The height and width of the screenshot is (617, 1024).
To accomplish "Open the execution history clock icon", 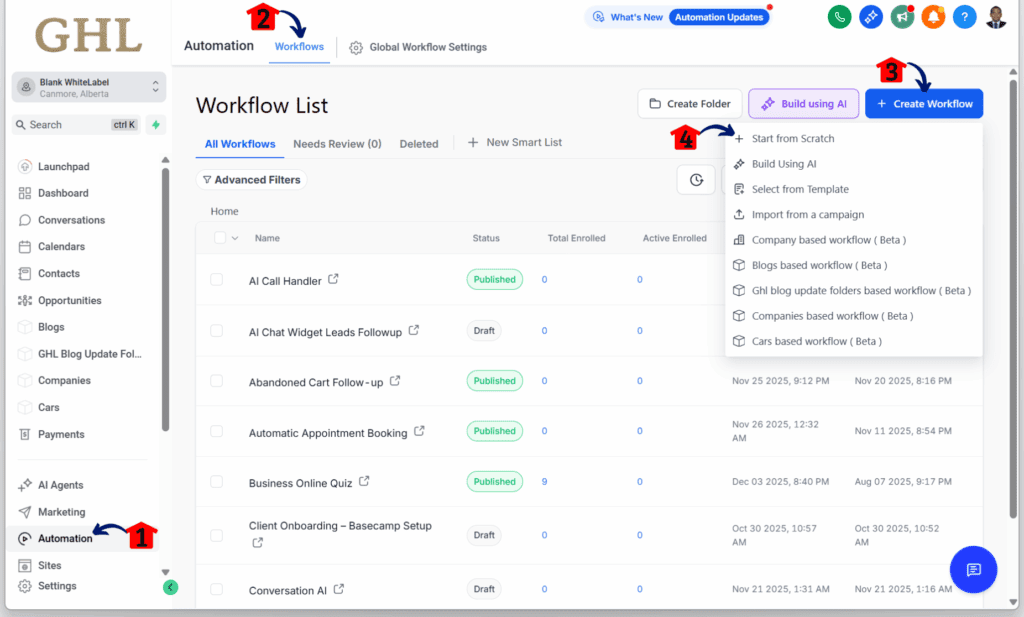I will (x=696, y=180).
